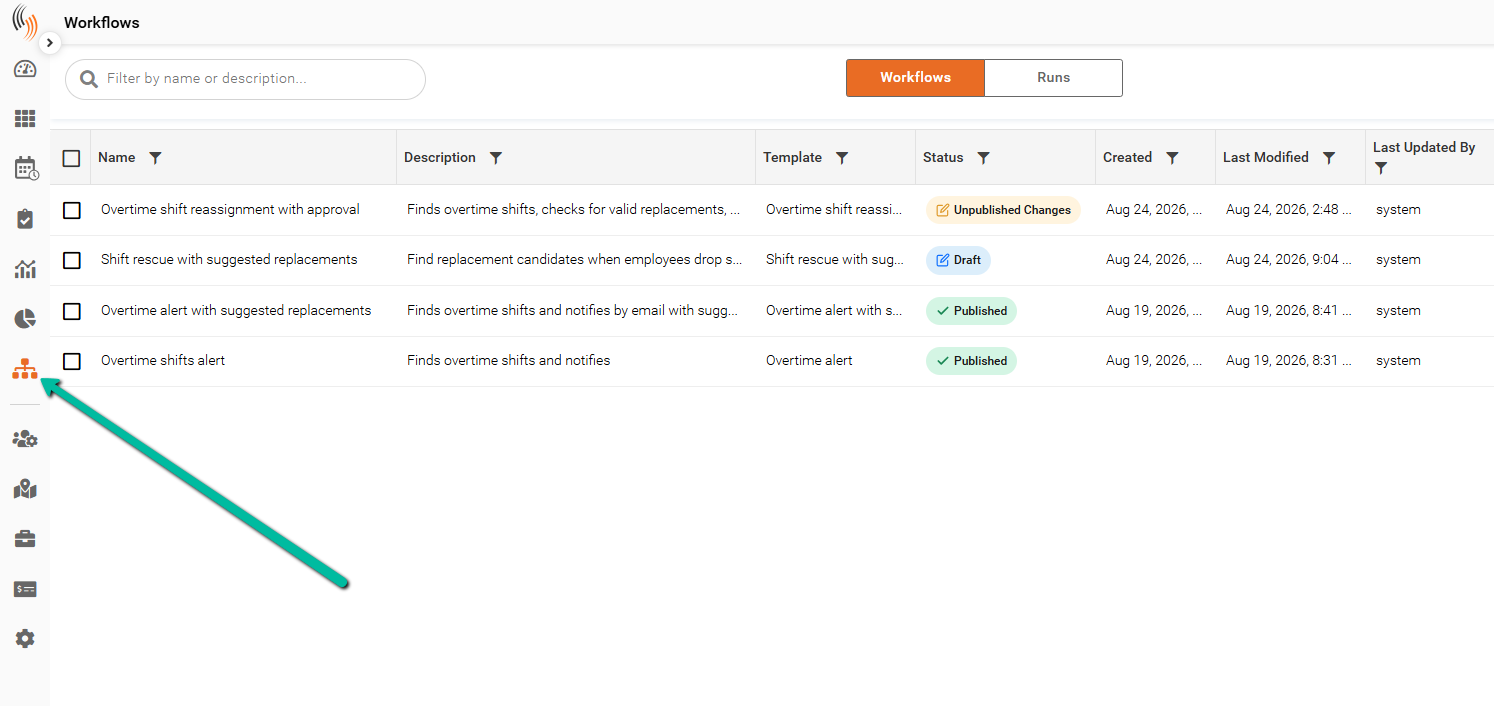
Task: Select the orange Workflows hierarchy icon
Action: (25, 369)
